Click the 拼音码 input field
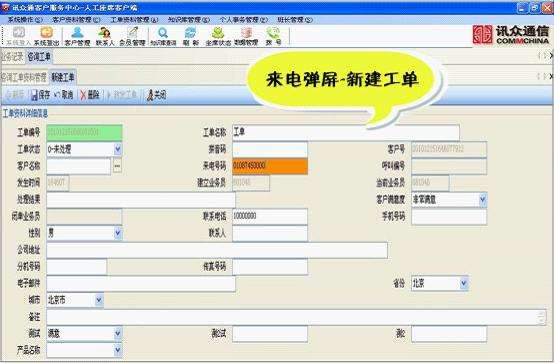Image resolution: width=554 pixels, height=363 pixels. tap(270, 149)
